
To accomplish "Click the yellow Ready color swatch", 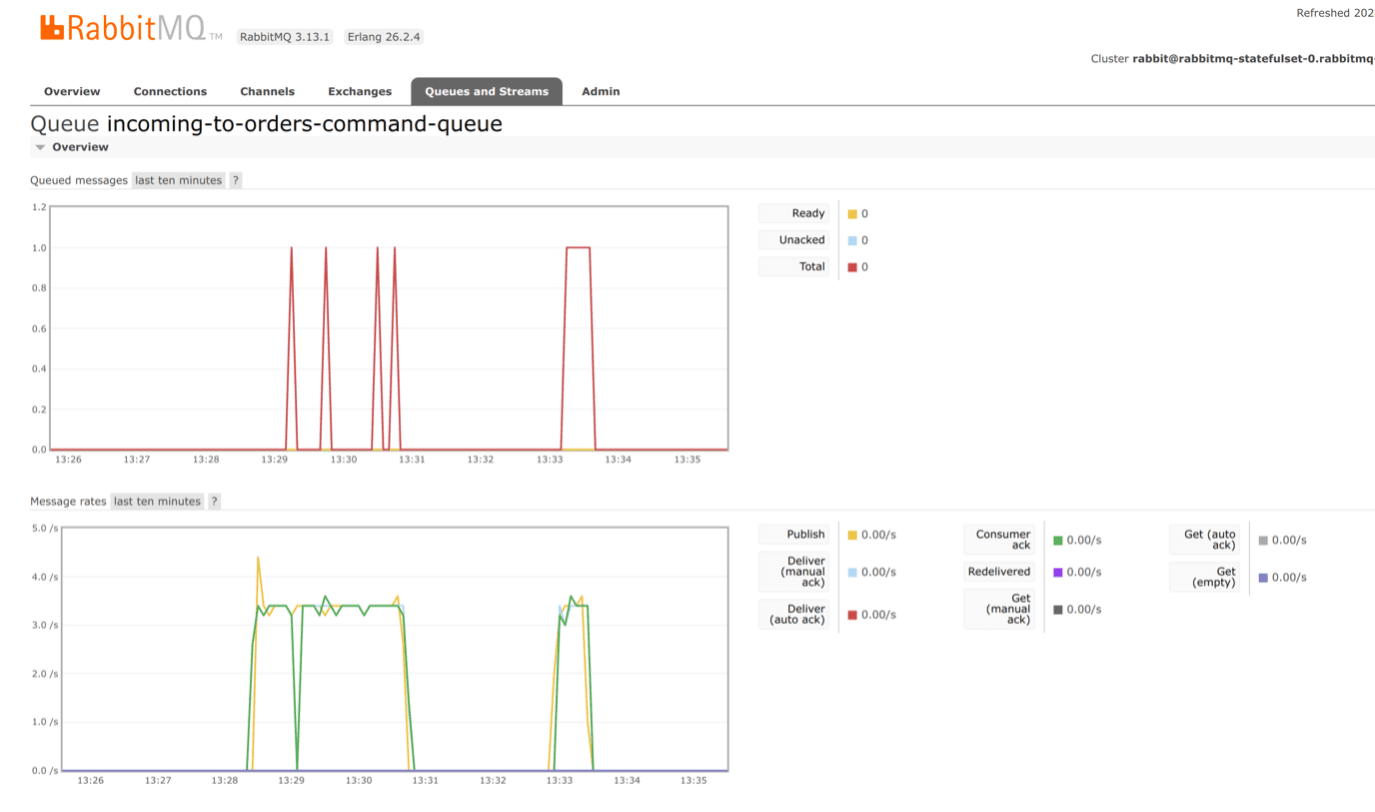I will click(852, 214).
